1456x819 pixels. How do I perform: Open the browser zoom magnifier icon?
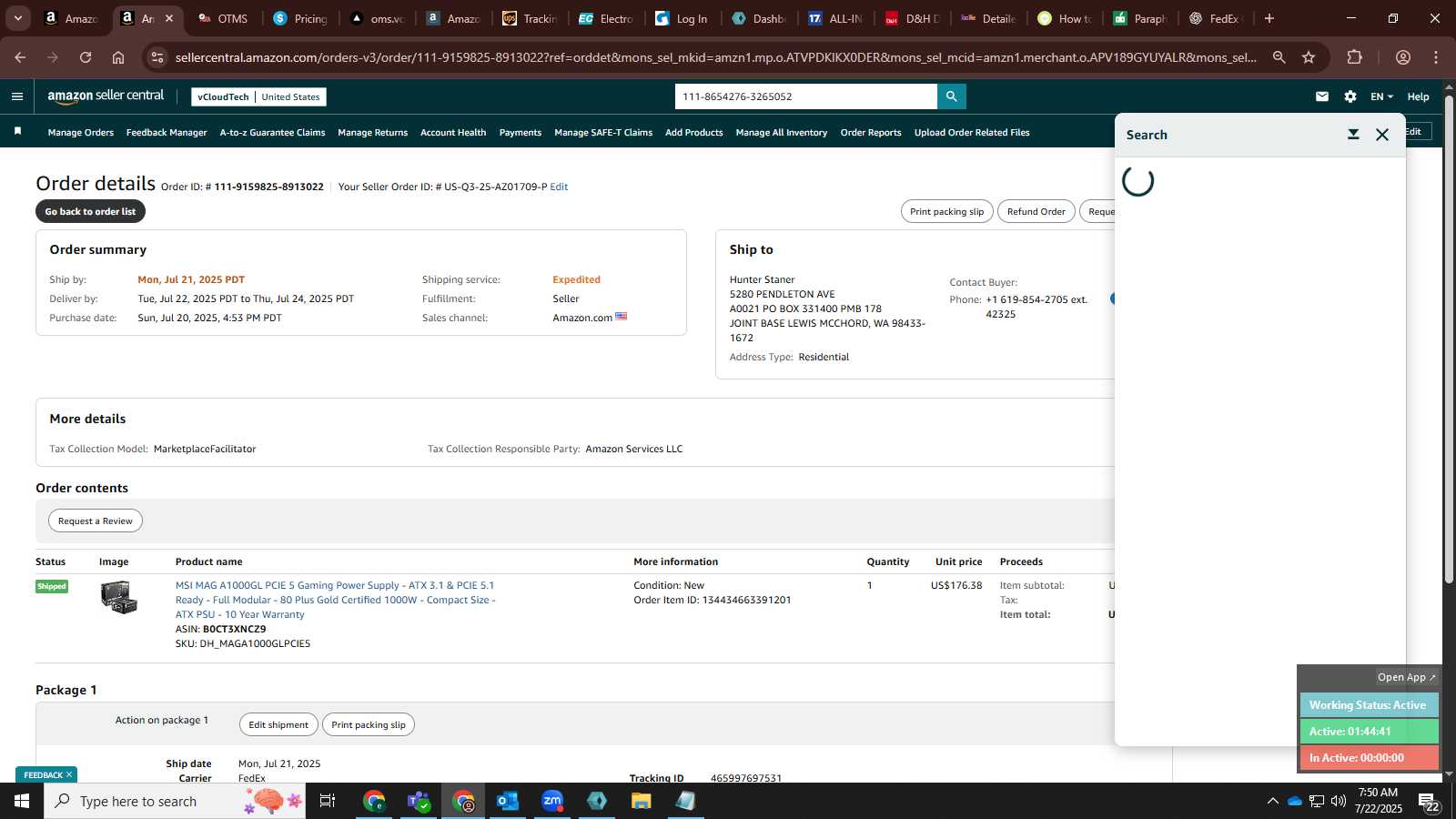1279,57
